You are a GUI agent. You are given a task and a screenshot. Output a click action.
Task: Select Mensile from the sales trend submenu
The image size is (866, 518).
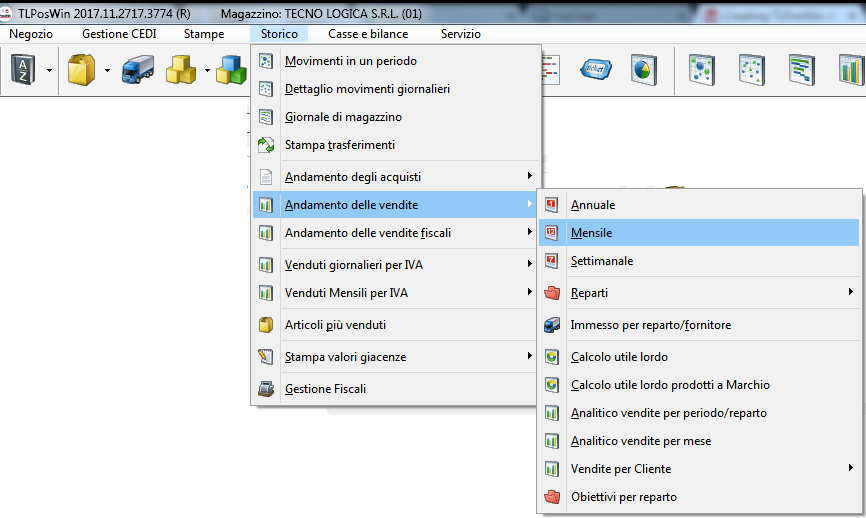[591, 233]
